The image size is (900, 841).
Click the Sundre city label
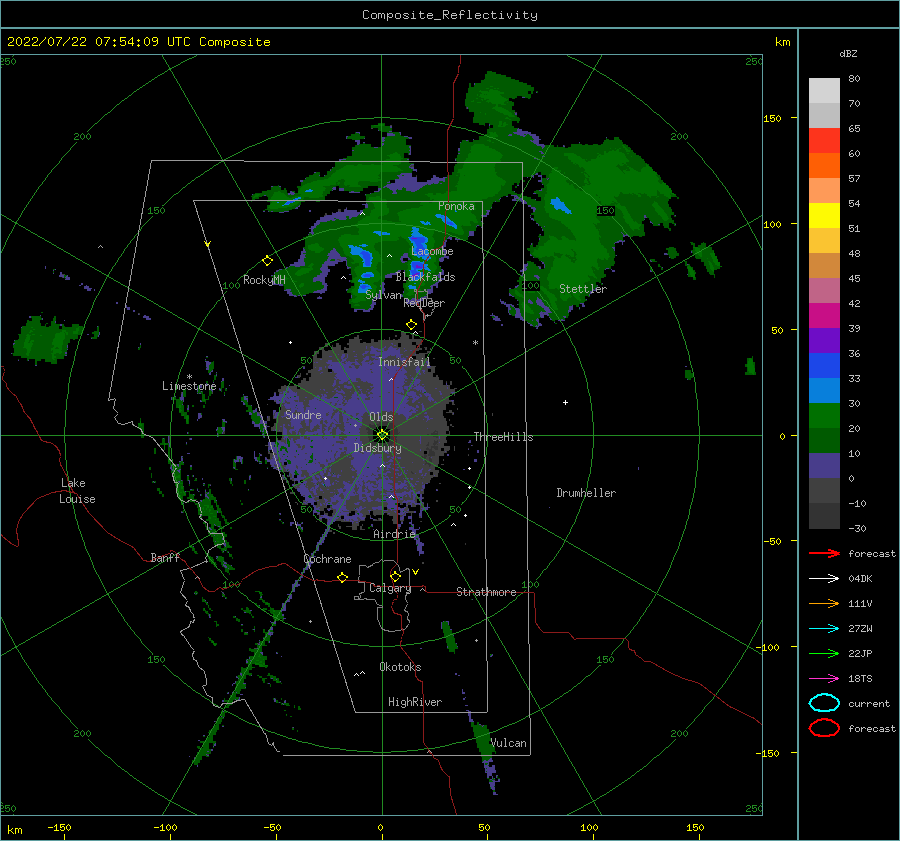(x=303, y=415)
